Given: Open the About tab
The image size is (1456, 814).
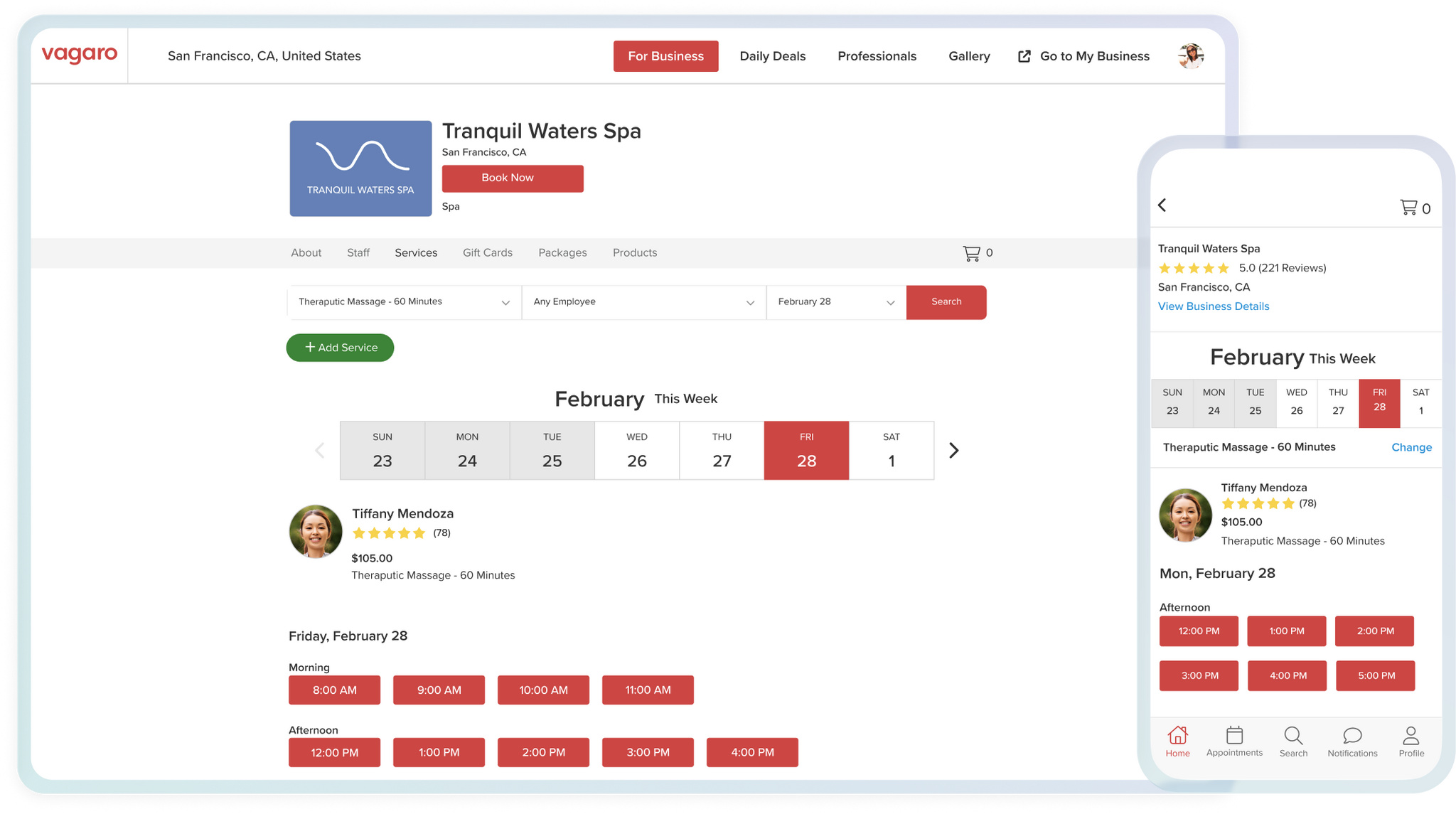Looking at the screenshot, I should [306, 253].
